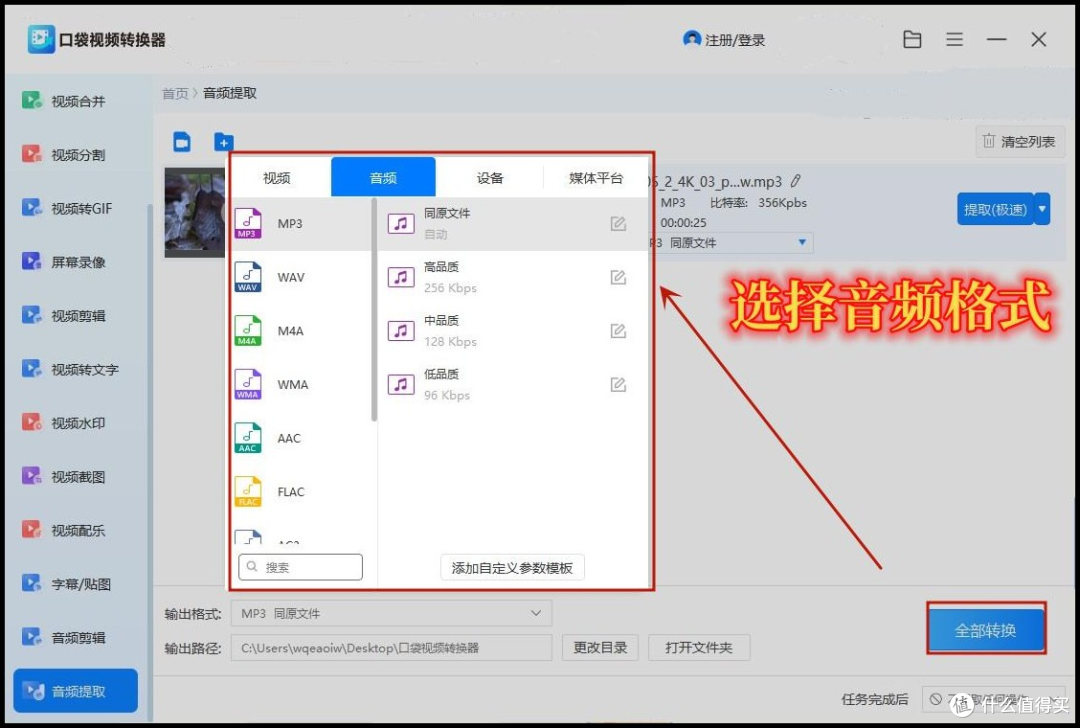Click the video file thumbnail
Viewport: 1080px width, 728px height.
coord(195,213)
